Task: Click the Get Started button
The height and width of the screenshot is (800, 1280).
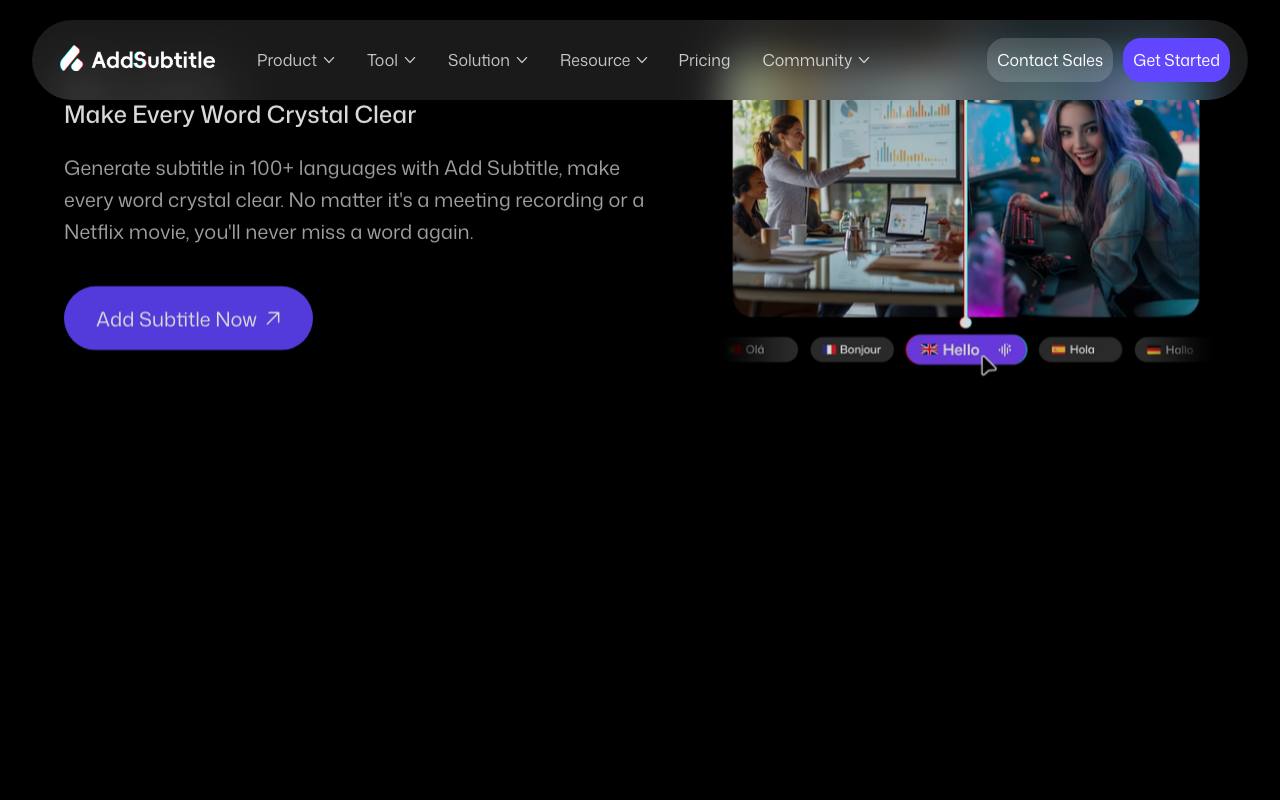Action: pos(1176,60)
